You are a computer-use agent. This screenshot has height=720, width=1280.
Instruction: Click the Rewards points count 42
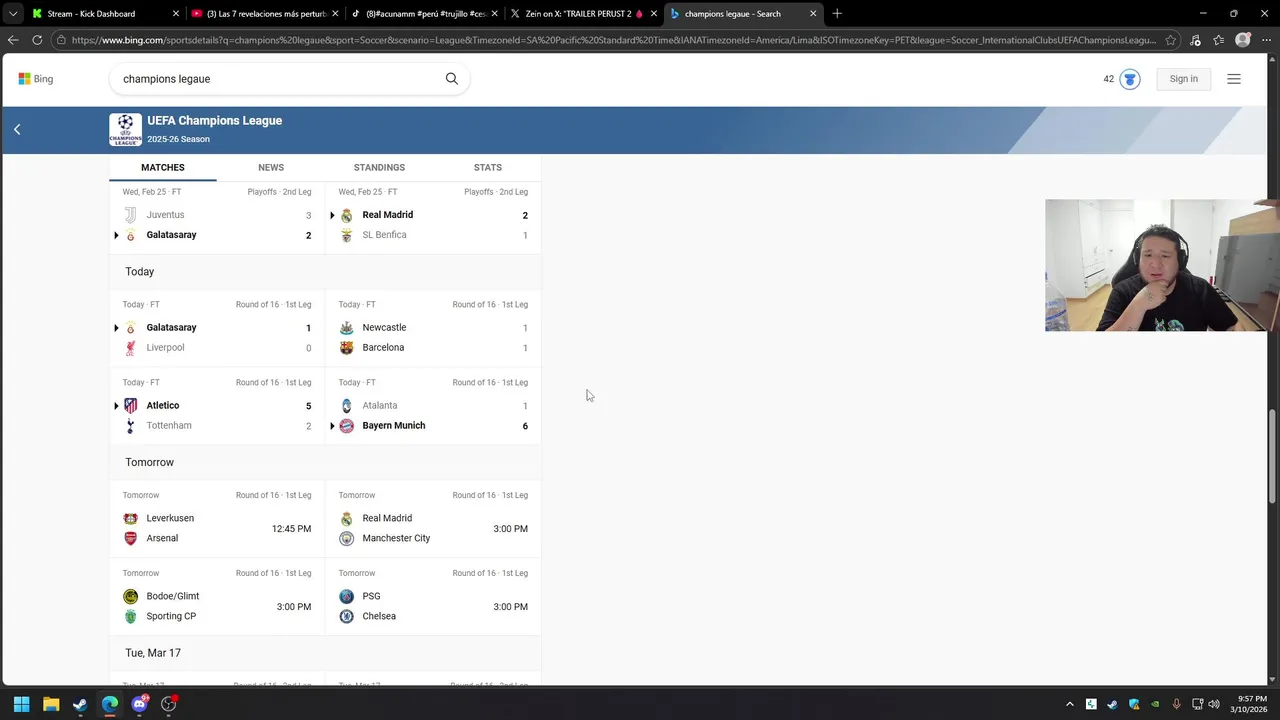click(1108, 79)
